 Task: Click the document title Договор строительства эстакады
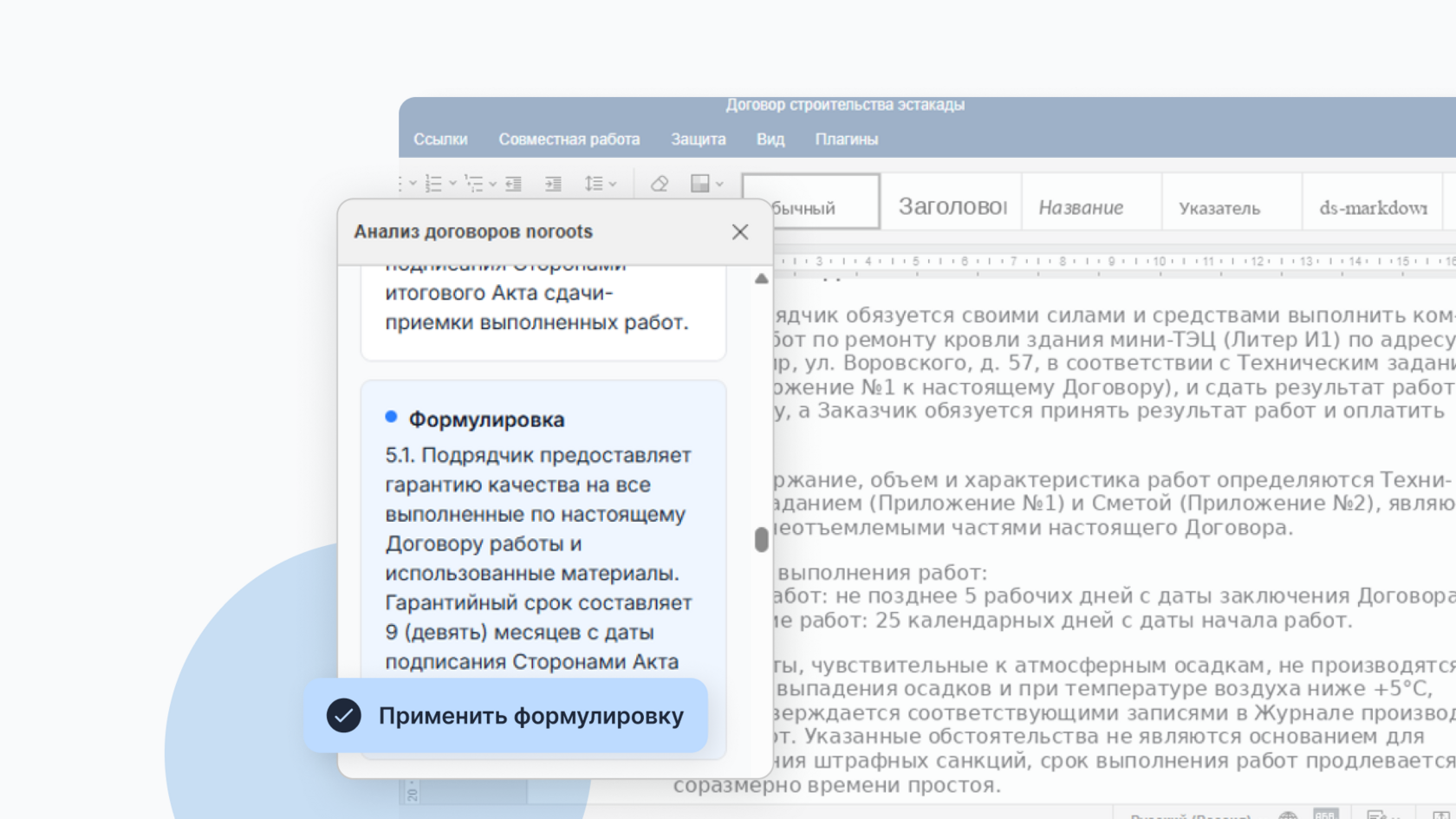pos(845,105)
